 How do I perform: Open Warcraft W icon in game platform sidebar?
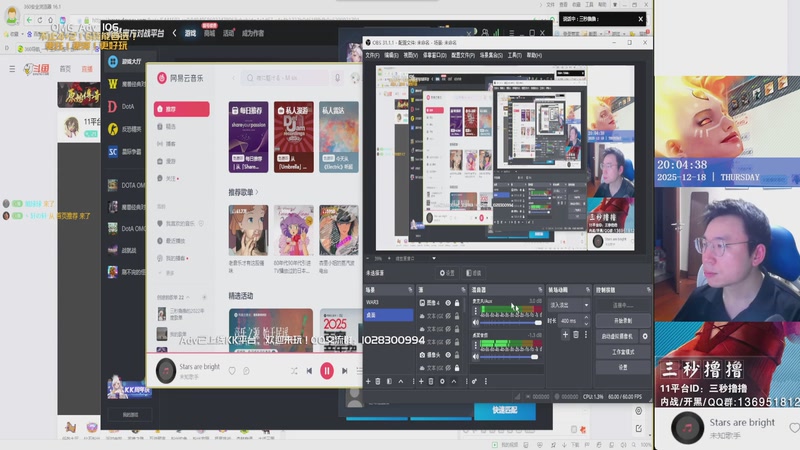click(x=113, y=84)
